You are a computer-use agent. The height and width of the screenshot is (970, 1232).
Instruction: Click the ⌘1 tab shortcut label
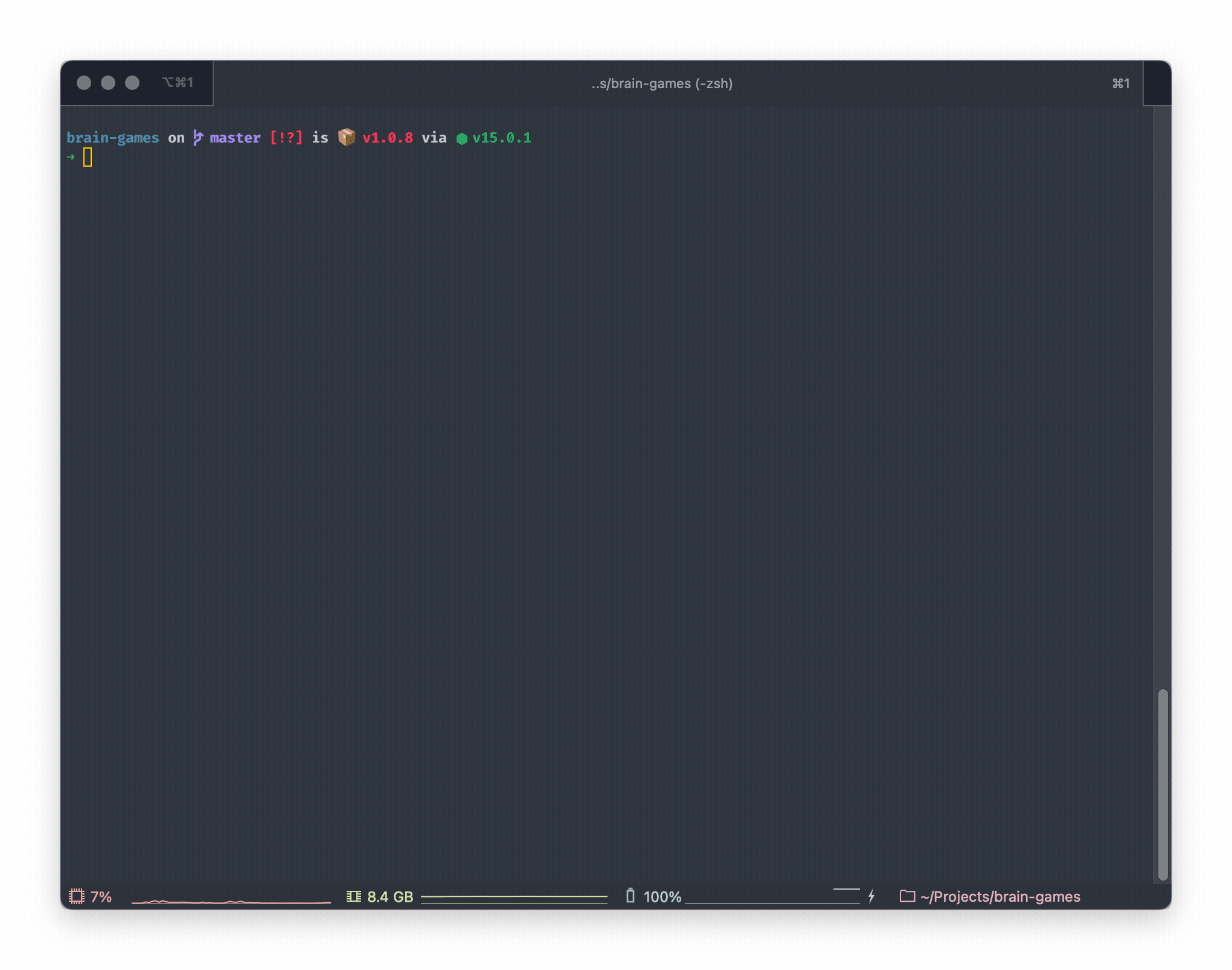pyautogui.click(x=1121, y=83)
